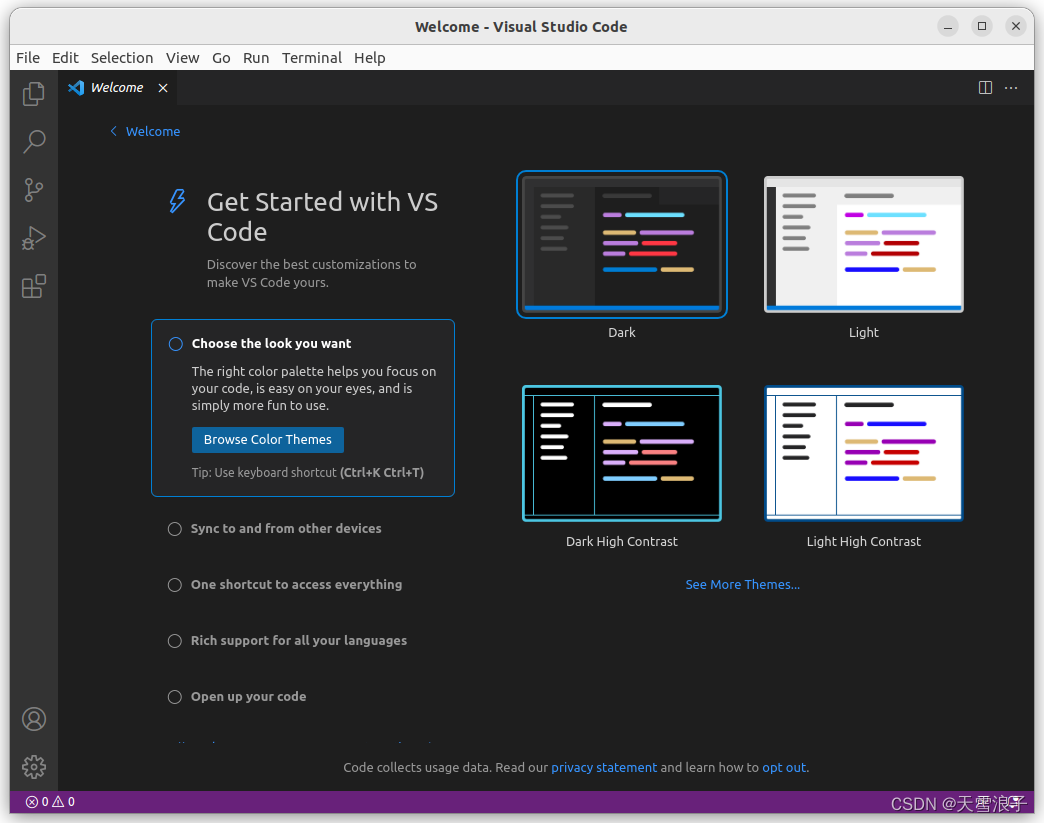Open Run and Debug view
This screenshot has width=1044, height=823.
point(34,238)
